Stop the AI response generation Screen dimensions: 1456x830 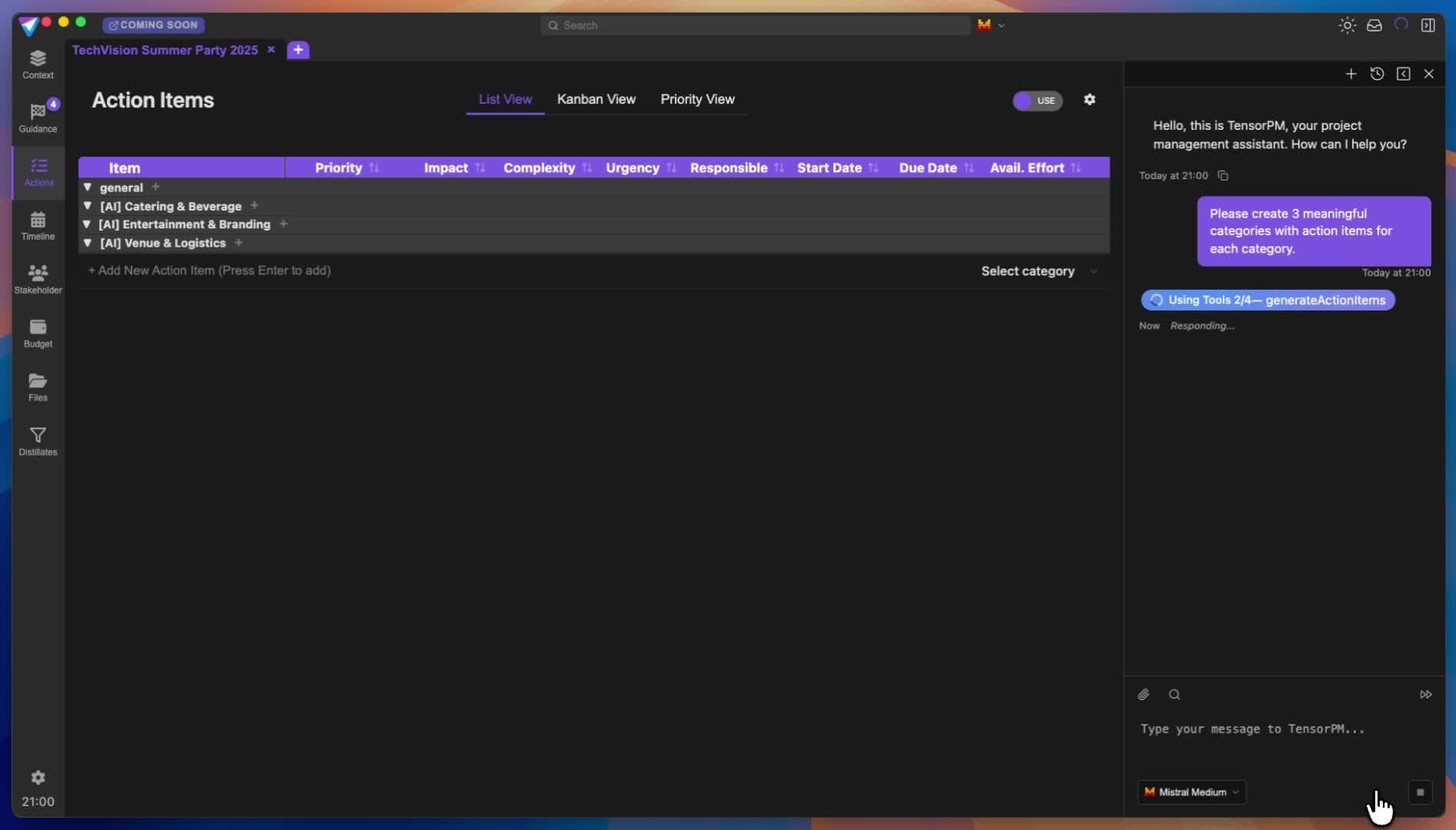(1420, 792)
